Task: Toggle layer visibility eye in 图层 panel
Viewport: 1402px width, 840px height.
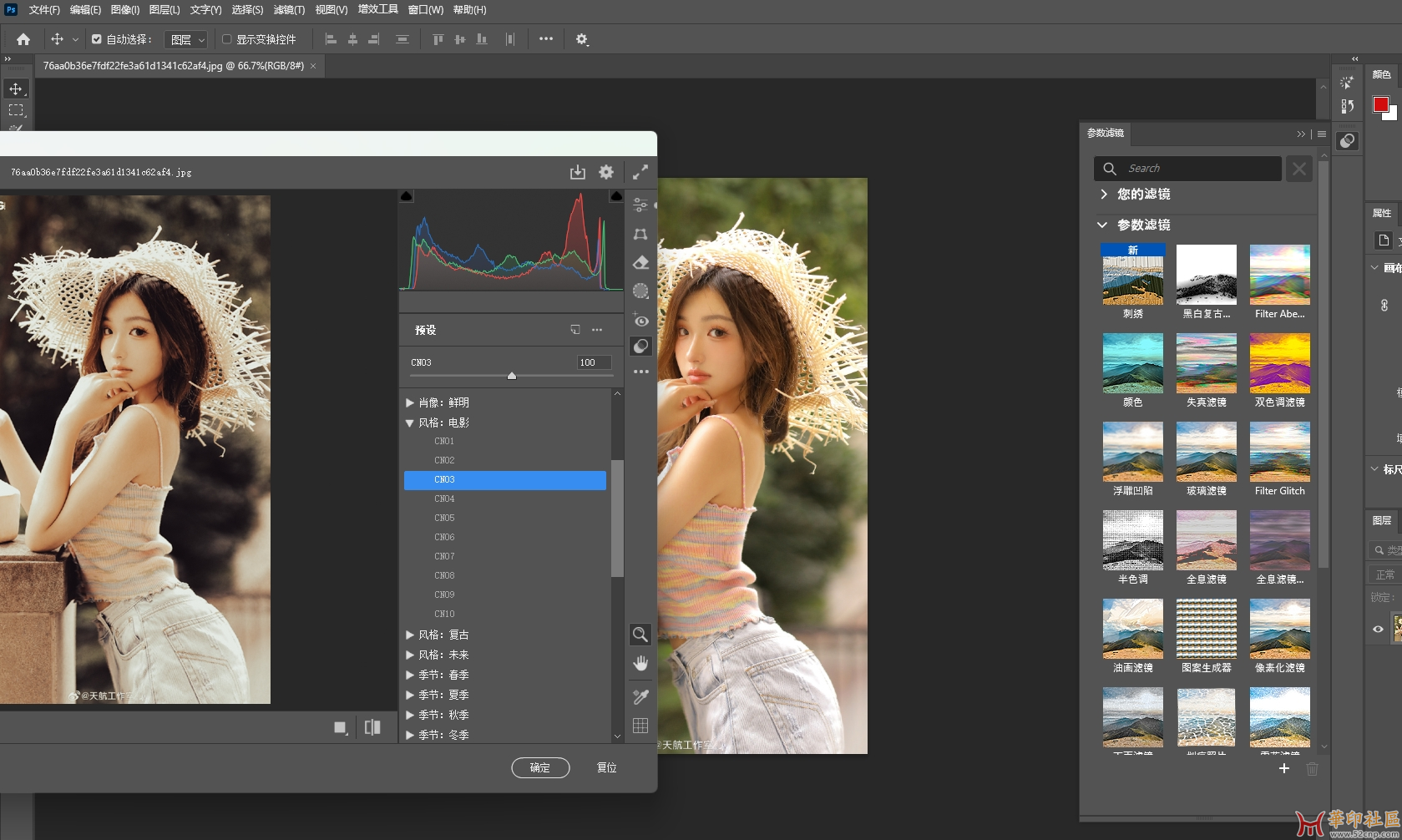Action: 1379,630
